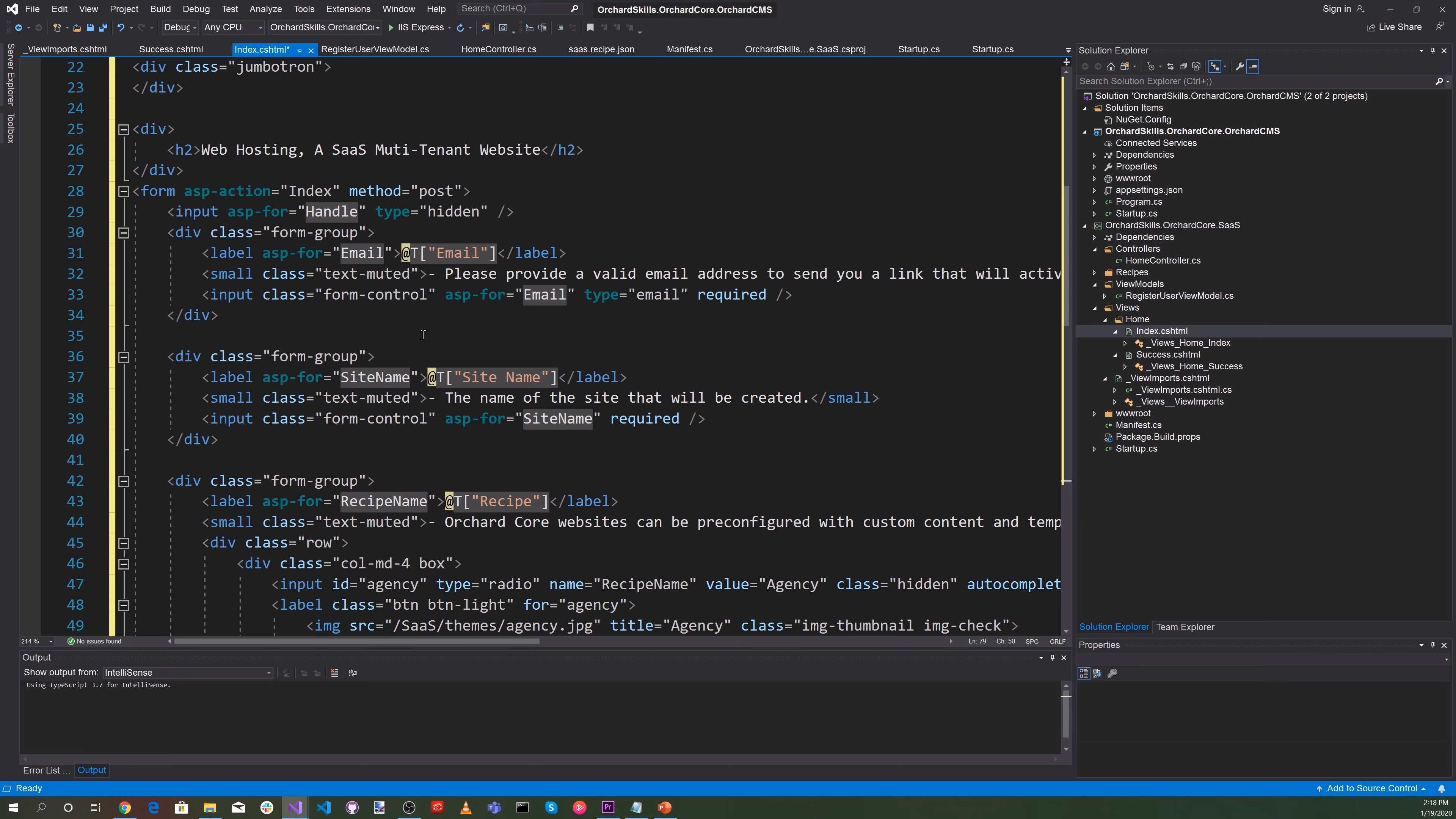The image size is (1456, 819).
Task: Click Categorized view icon in Properties panel
Action: coord(1084,673)
